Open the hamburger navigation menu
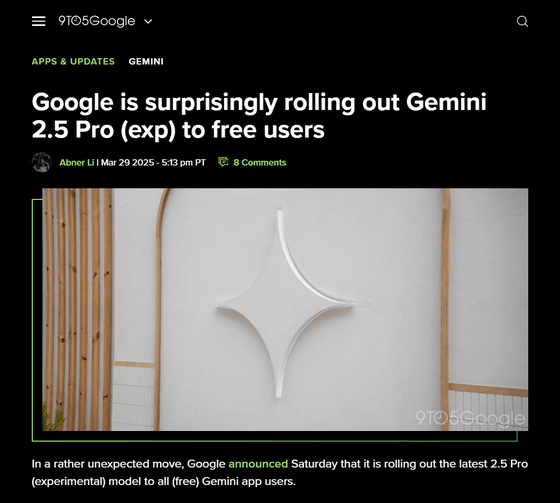 pos(39,21)
